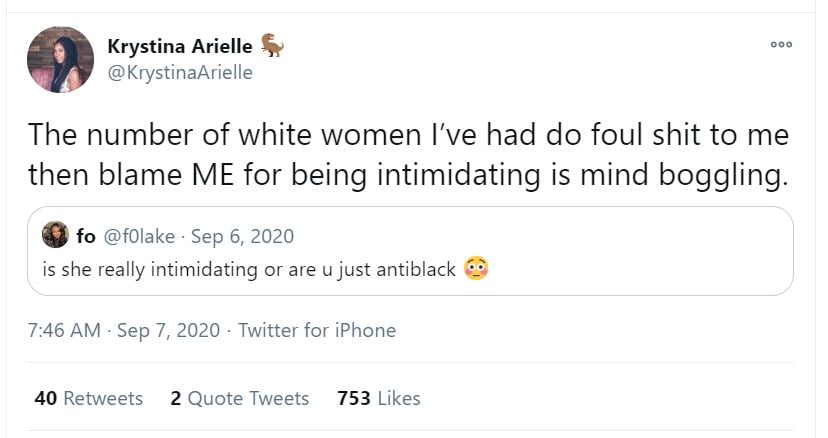Click Krystina Arielle's profile avatar
This screenshot has width=828, height=438.
[60, 59]
